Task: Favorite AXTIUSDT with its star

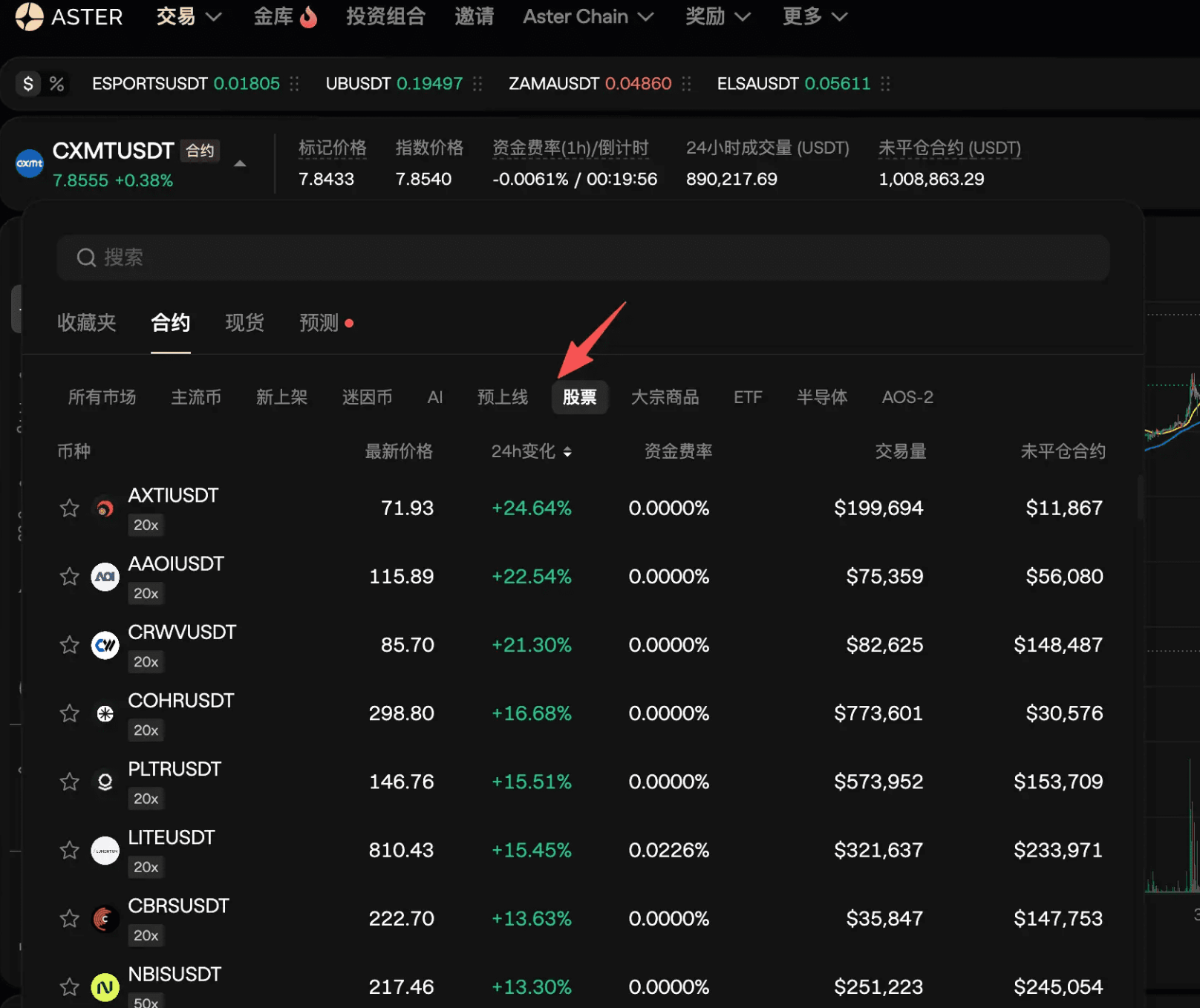Action: click(x=70, y=508)
